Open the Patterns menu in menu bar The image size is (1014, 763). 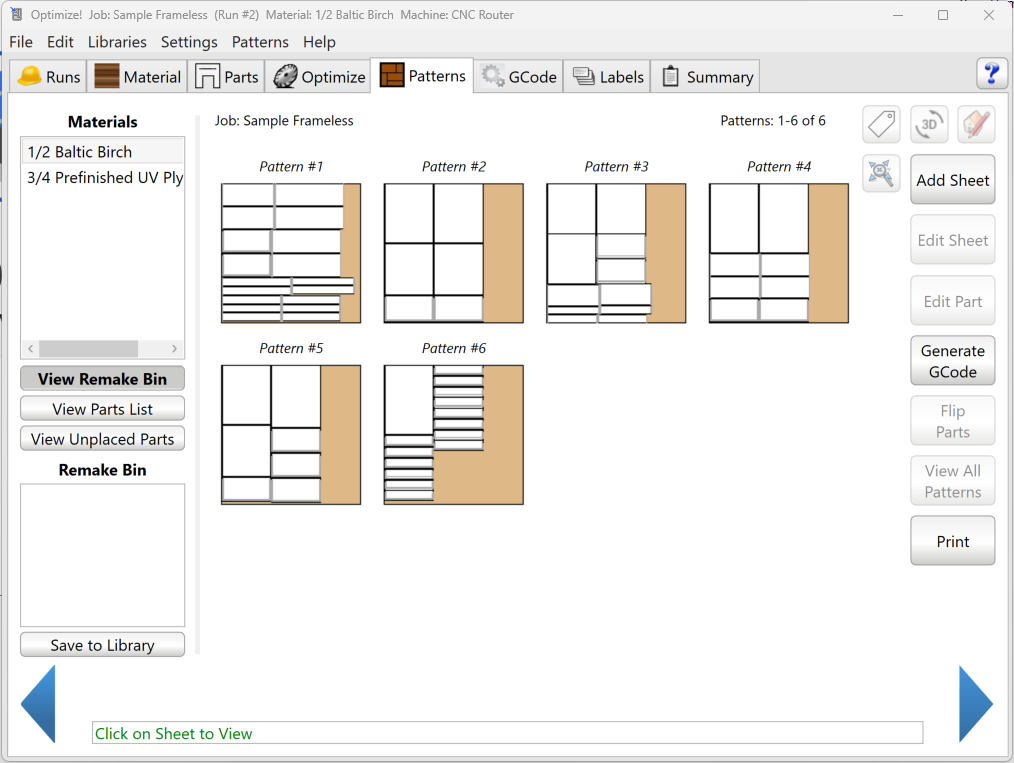point(260,42)
